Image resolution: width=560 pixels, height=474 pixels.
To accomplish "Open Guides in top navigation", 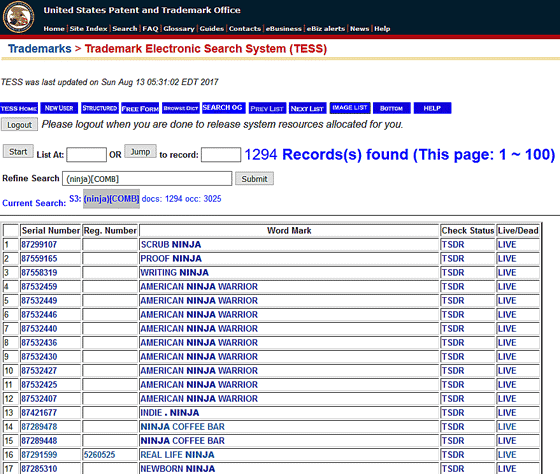I will coord(211,29).
